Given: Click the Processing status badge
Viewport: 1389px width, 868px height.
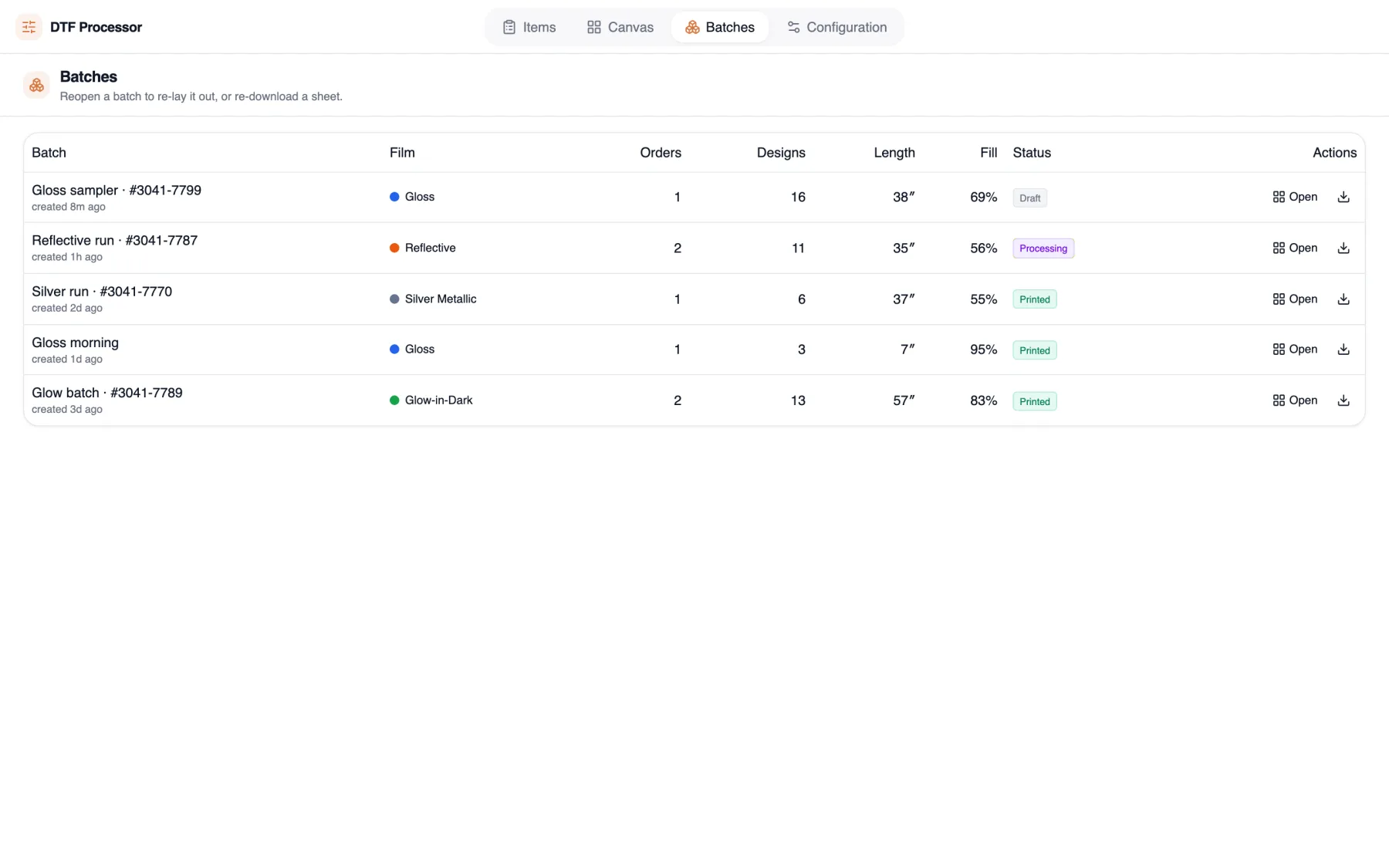Looking at the screenshot, I should tap(1043, 248).
